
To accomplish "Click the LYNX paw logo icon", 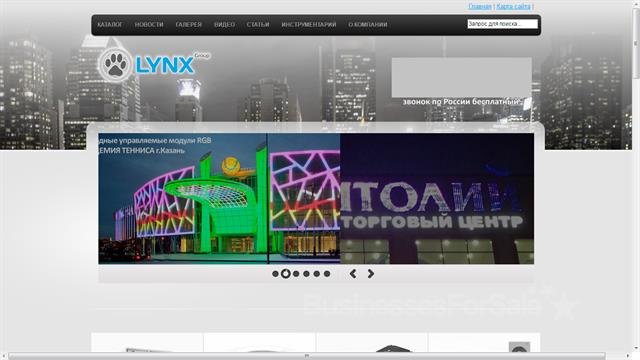I will 115,64.
